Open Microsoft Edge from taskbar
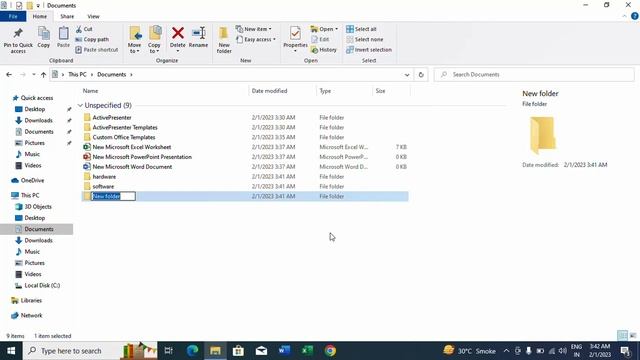Viewport: 640px width, 360px height. [x=192, y=351]
